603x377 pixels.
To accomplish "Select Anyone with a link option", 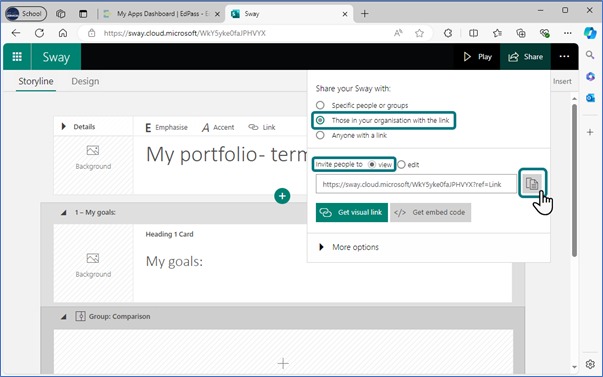I will coord(320,135).
